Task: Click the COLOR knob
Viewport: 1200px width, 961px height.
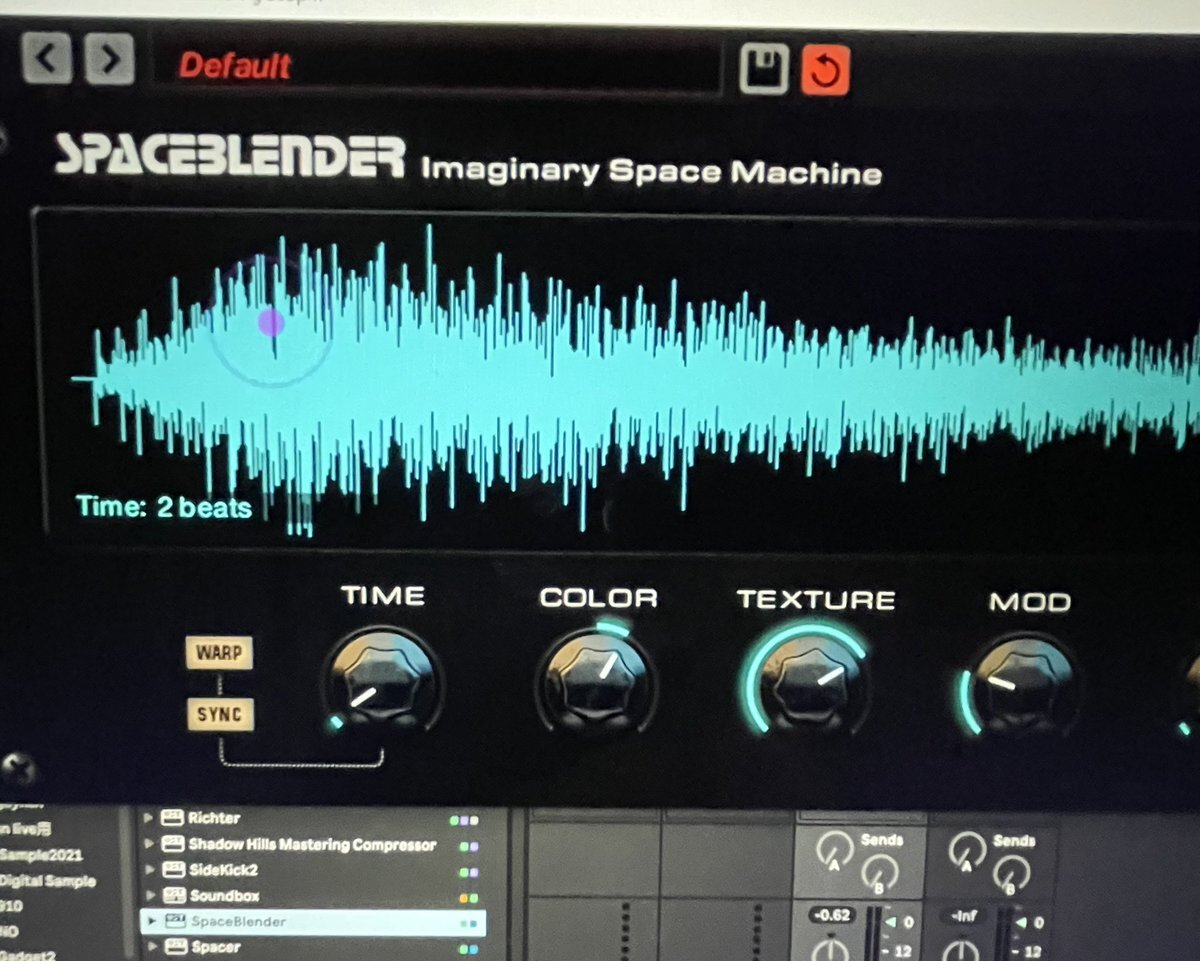Action: click(x=596, y=683)
